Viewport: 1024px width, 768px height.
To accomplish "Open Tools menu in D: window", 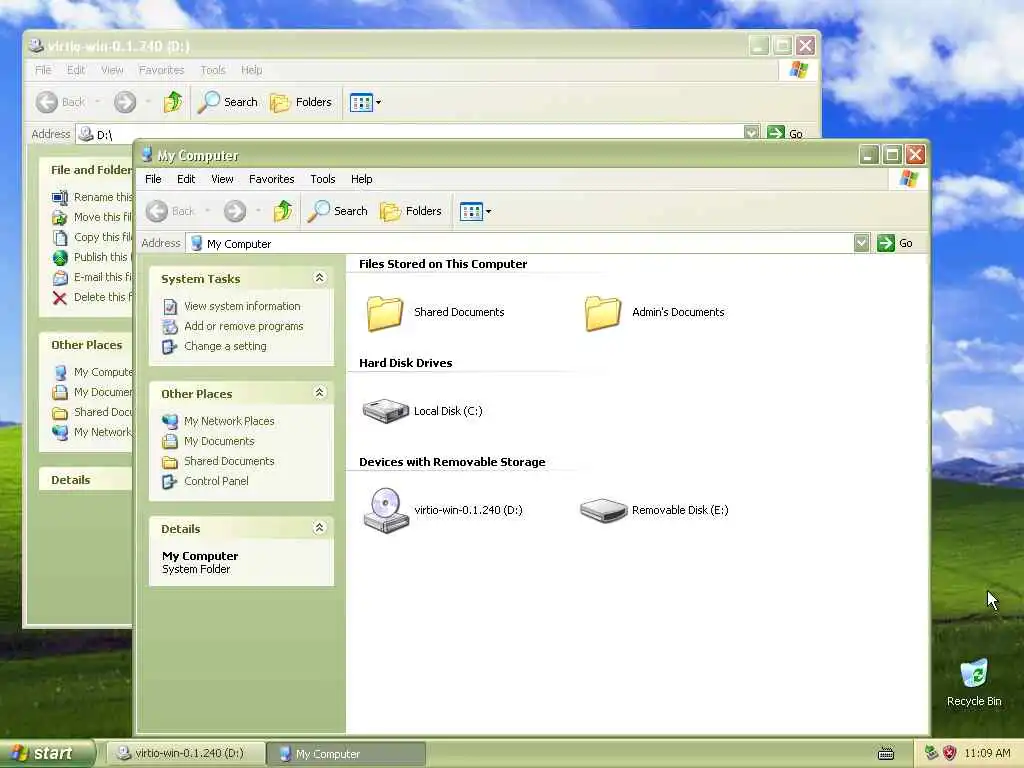I will click(213, 70).
